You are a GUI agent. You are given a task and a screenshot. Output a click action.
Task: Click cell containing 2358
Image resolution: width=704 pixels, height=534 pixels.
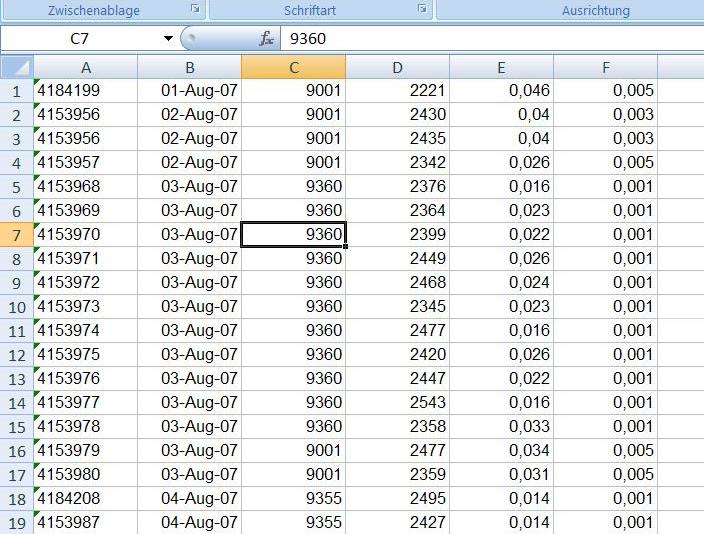(x=397, y=427)
